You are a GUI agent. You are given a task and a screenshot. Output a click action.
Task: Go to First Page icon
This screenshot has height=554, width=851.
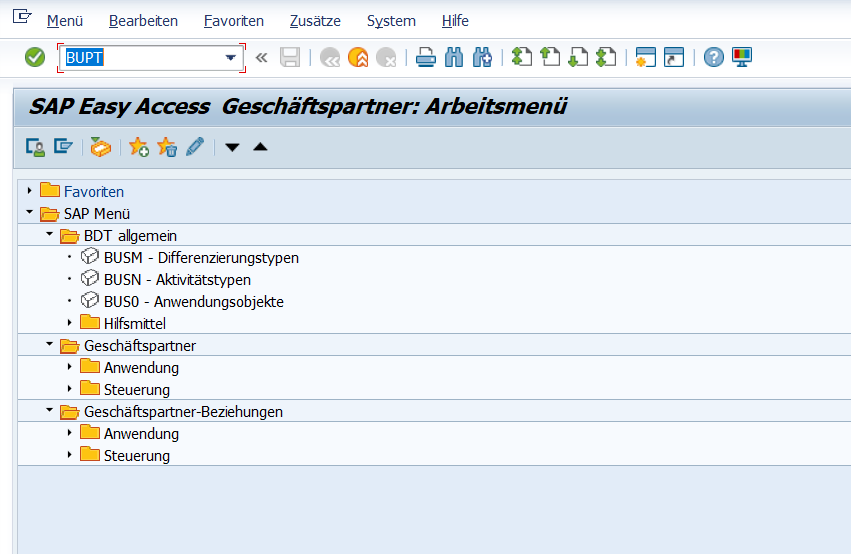tap(522, 58)
